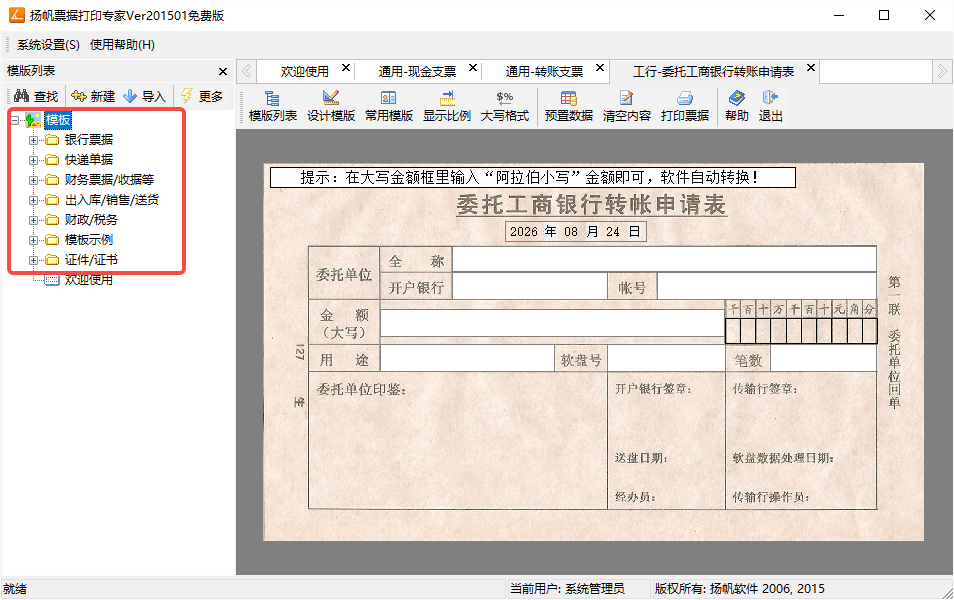Switch to the 工行-委托工商银行转账申请表 tab
Screen dimensions: 954x600
713,72
